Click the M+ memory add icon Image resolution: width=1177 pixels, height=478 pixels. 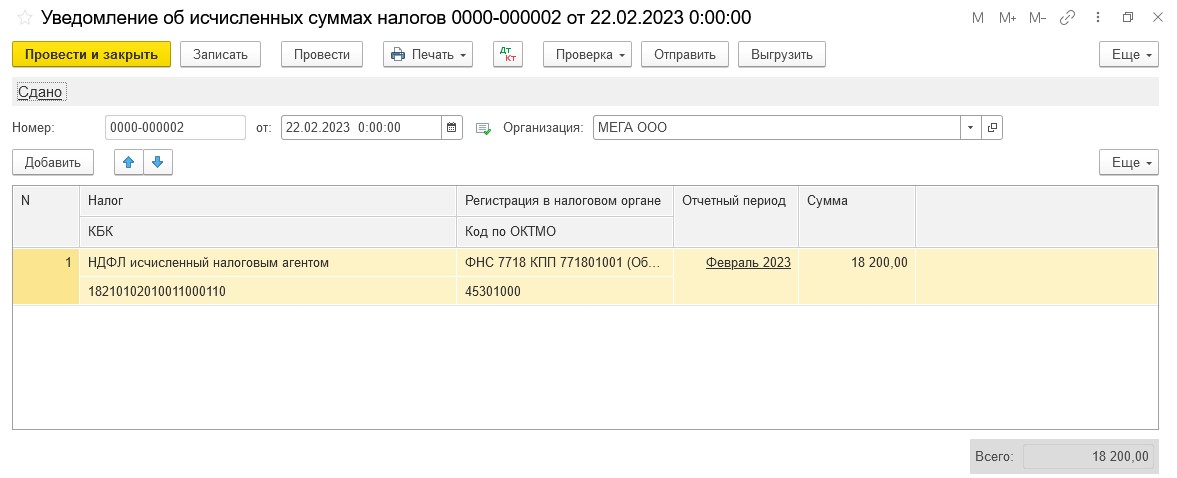pyautogui.click(x=1007, y=18)
